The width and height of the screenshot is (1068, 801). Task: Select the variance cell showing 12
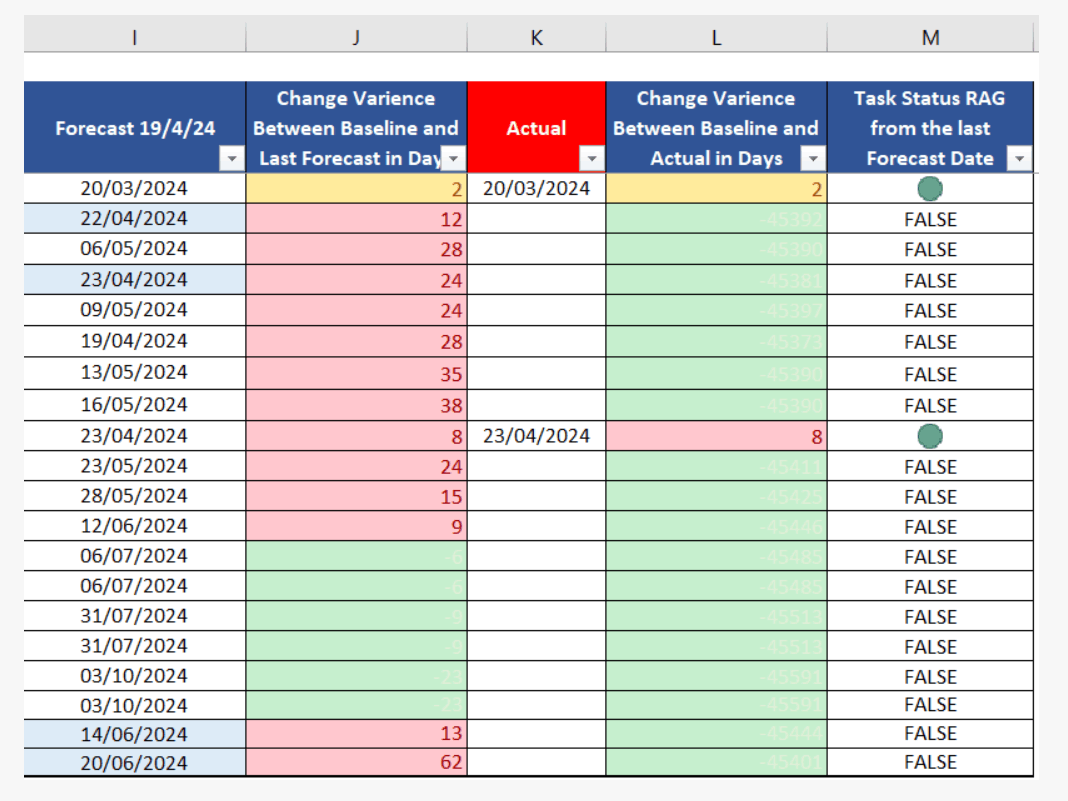point(356,219)
